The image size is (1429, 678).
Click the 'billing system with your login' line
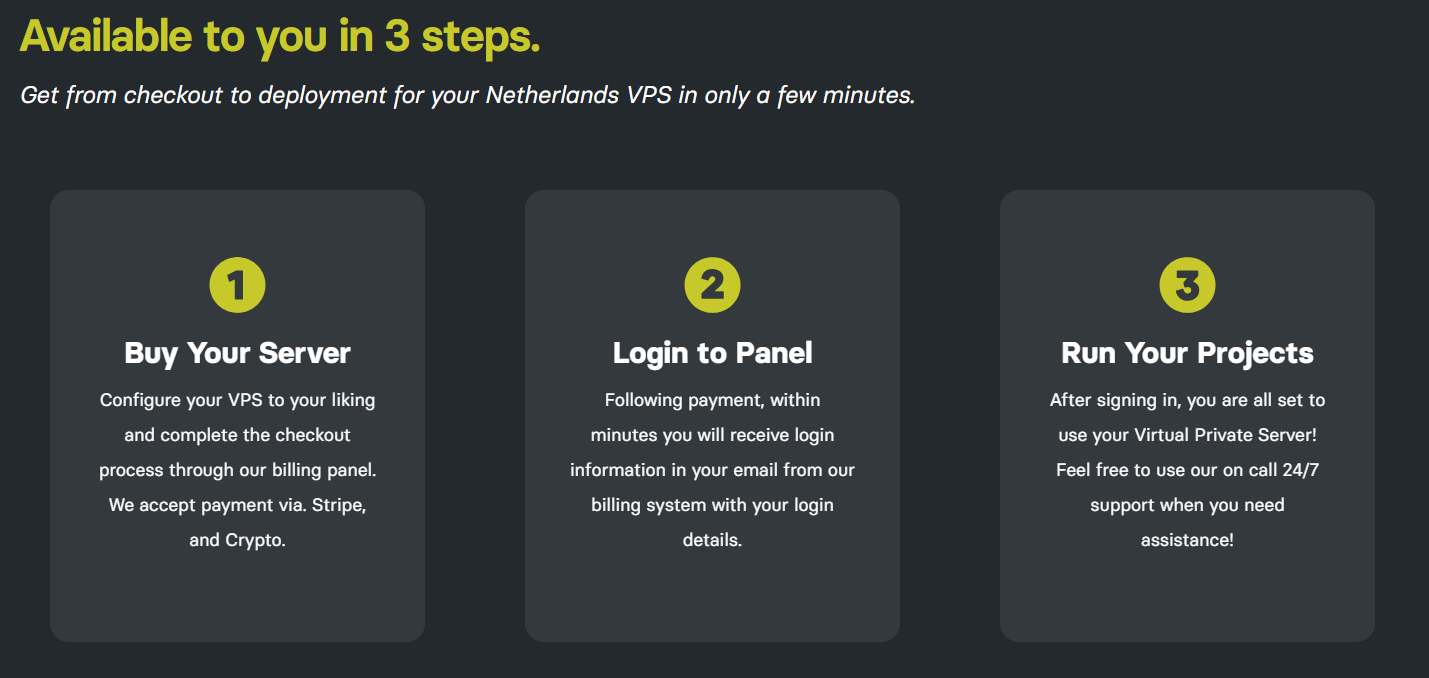pos(712,505)
